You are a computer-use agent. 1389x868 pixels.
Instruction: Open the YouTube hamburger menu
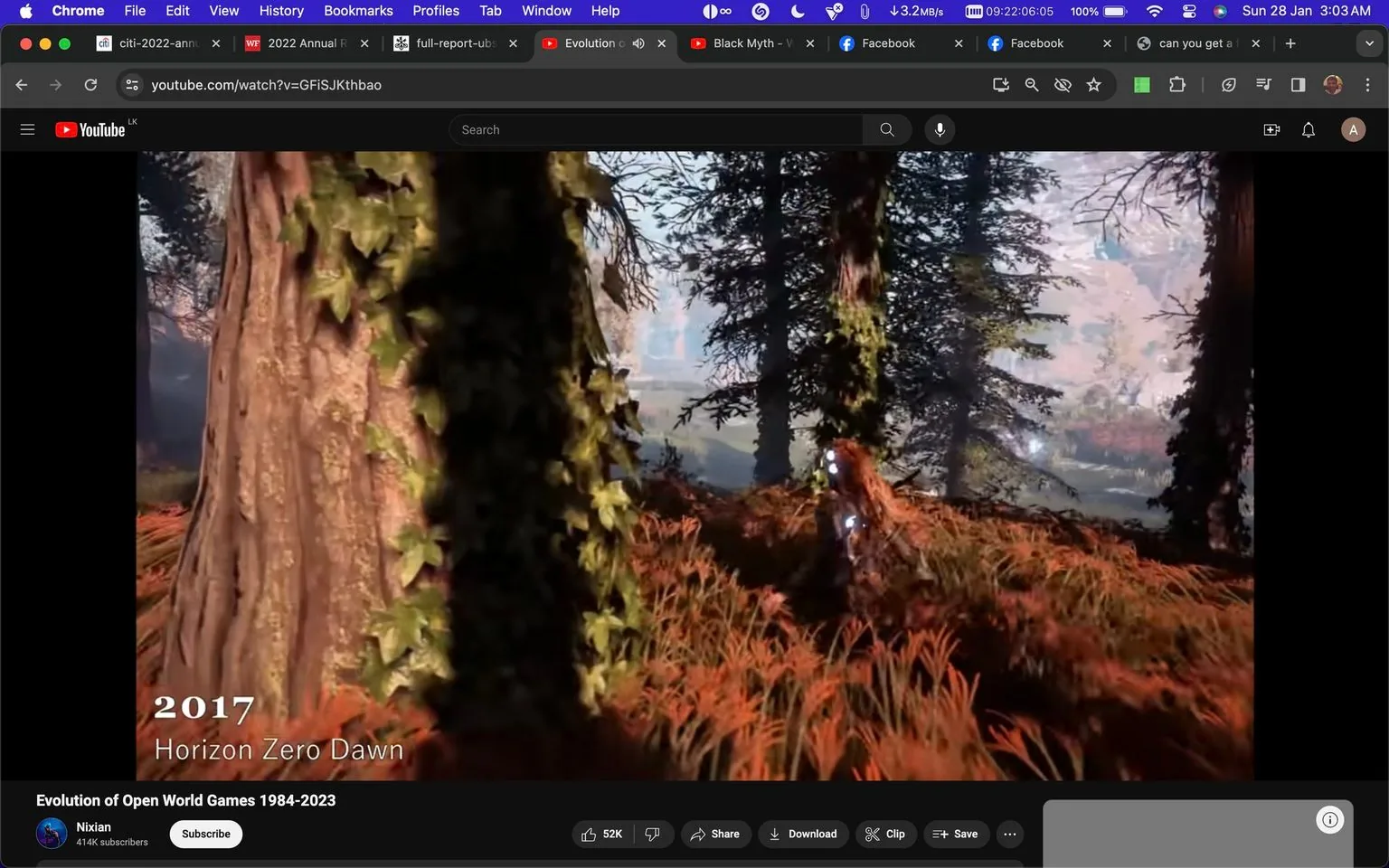tap(27, 129)
